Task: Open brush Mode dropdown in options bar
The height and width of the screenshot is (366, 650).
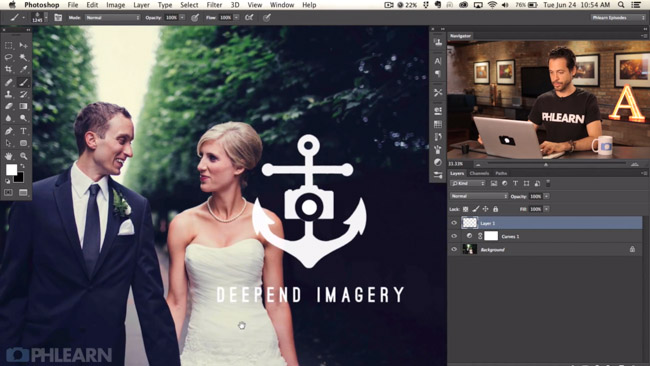Action: [x=112, y=17]
